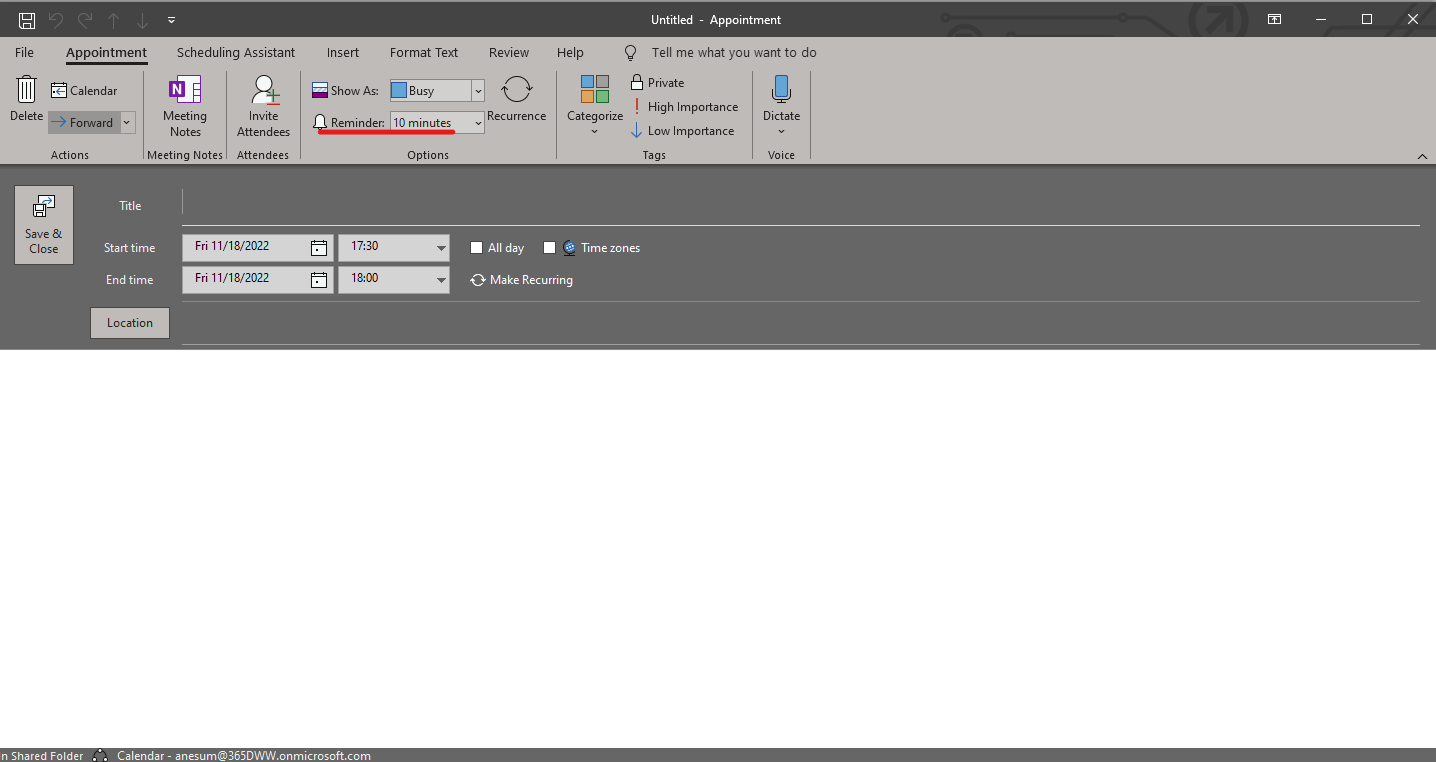1436x762 pixels.
Task: Switch to the Review tab
Action: (509, 53)
